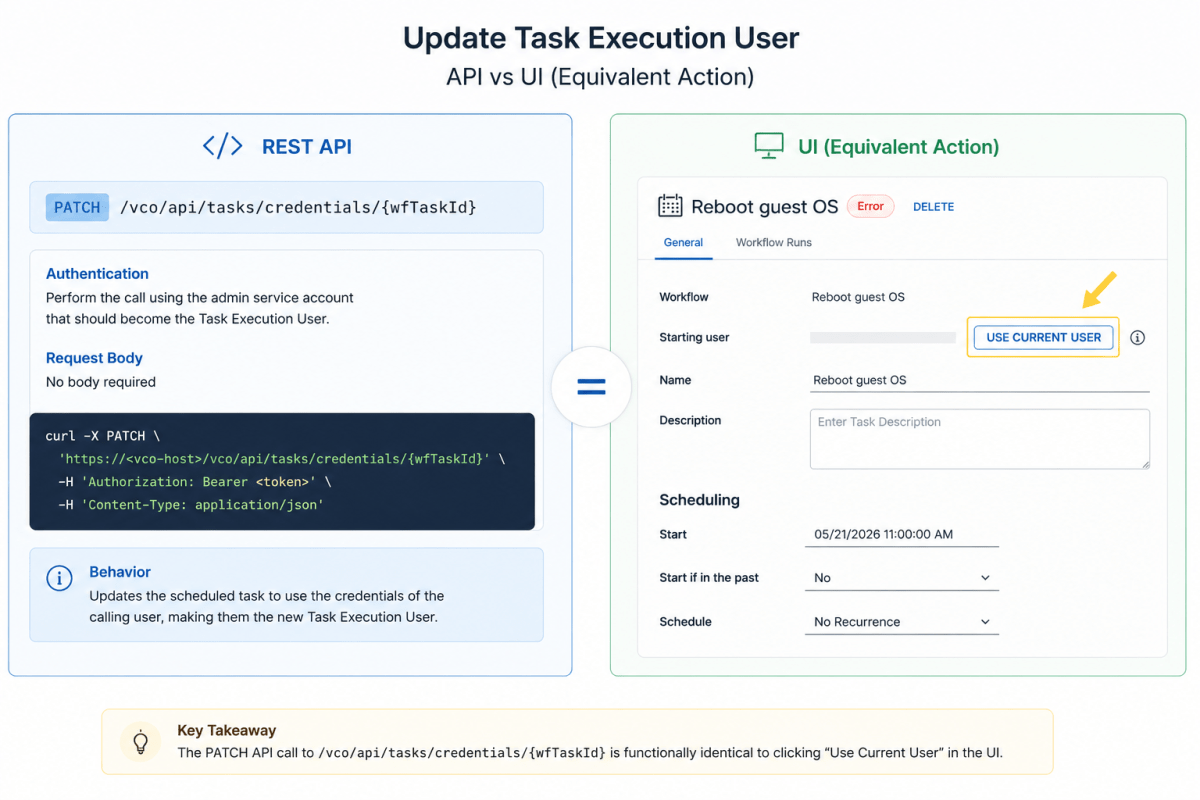Click the Start if in the past label
Viewport: 1200px width, 800px height.
coord(709,578)
